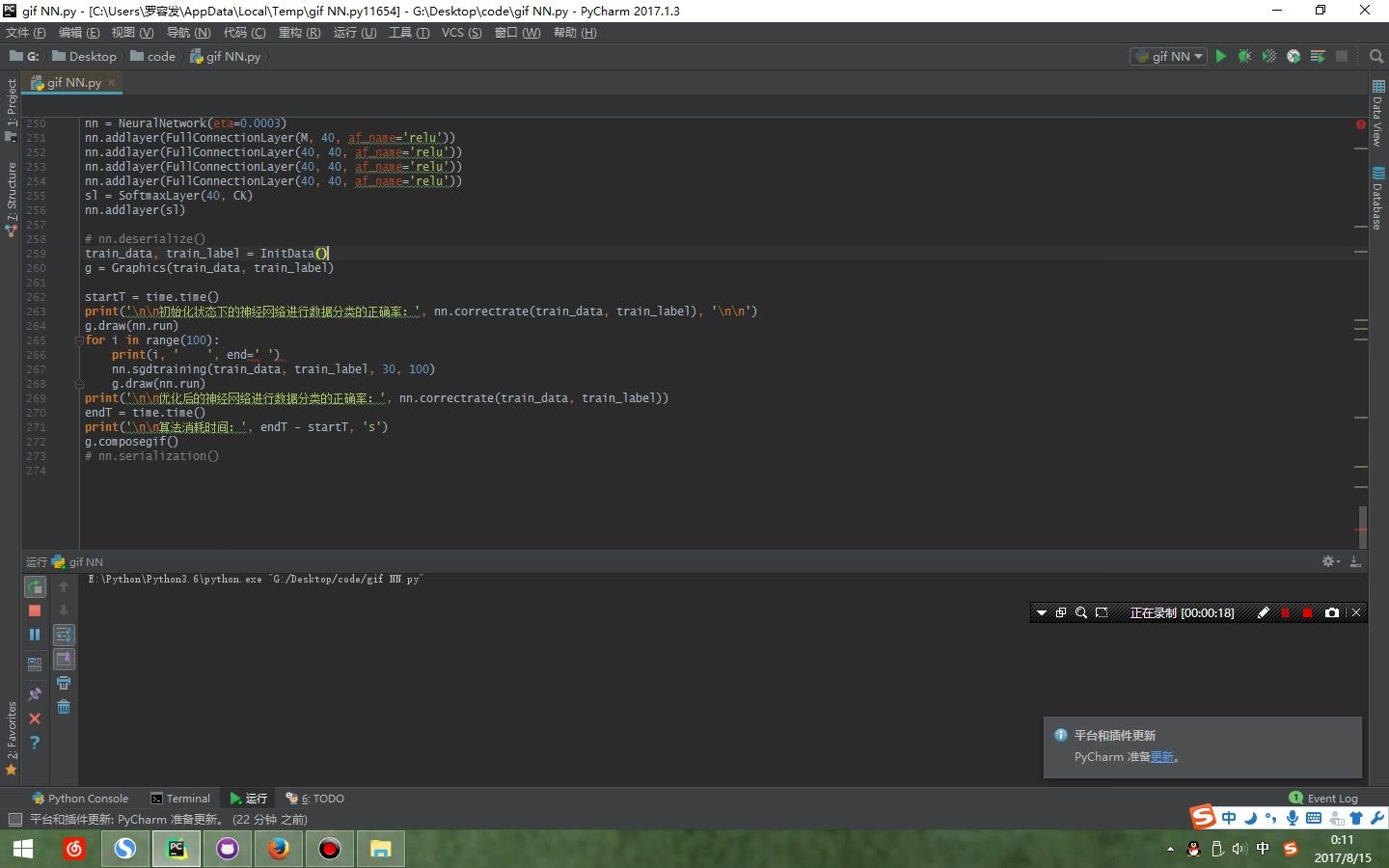The height and width of the screenshot is (868, 1389).
Task: Open the Data View side panel
Action: (x=1377, y=114)
